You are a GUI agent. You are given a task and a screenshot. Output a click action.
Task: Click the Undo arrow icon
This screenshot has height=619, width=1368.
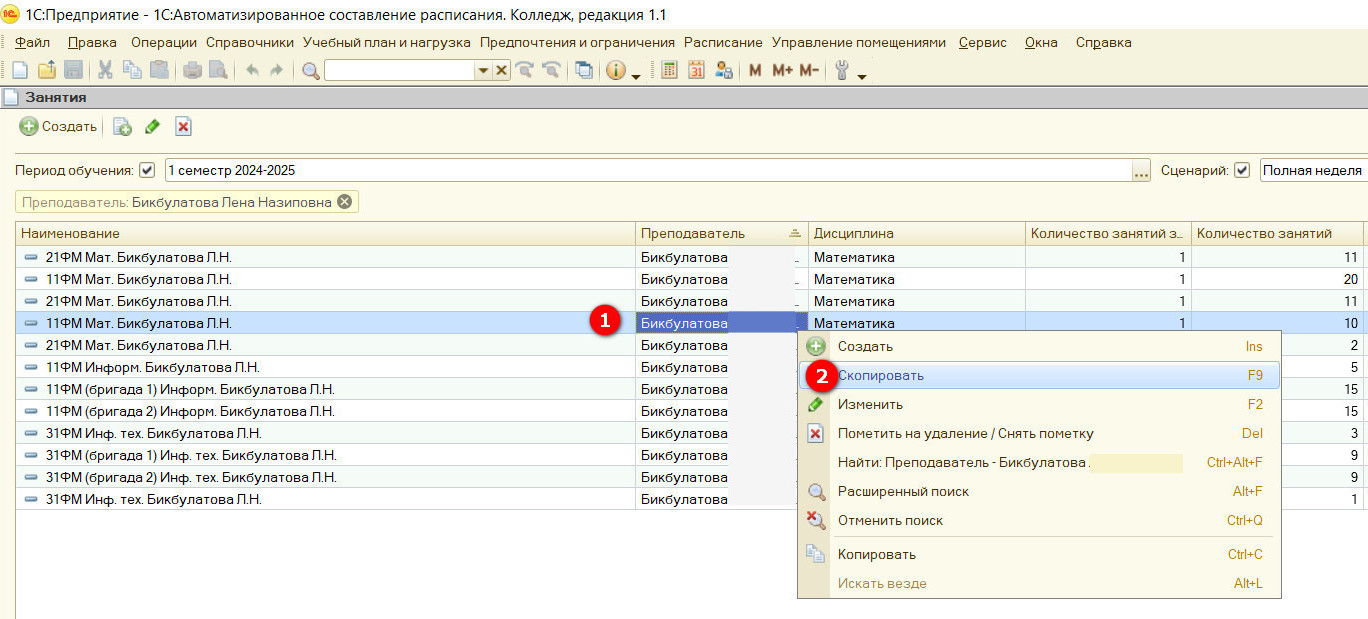point(251,70)
